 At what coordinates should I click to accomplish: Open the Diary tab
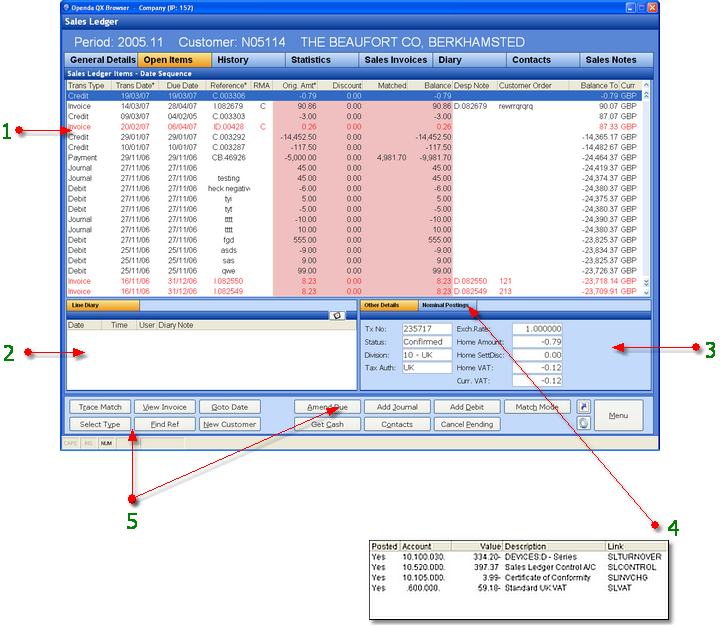point(469,60)
